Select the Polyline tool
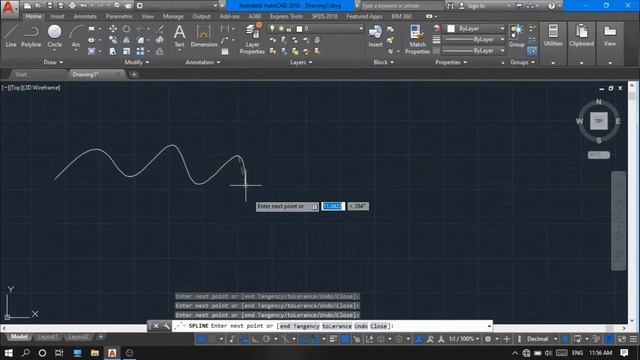 [31, 36]
